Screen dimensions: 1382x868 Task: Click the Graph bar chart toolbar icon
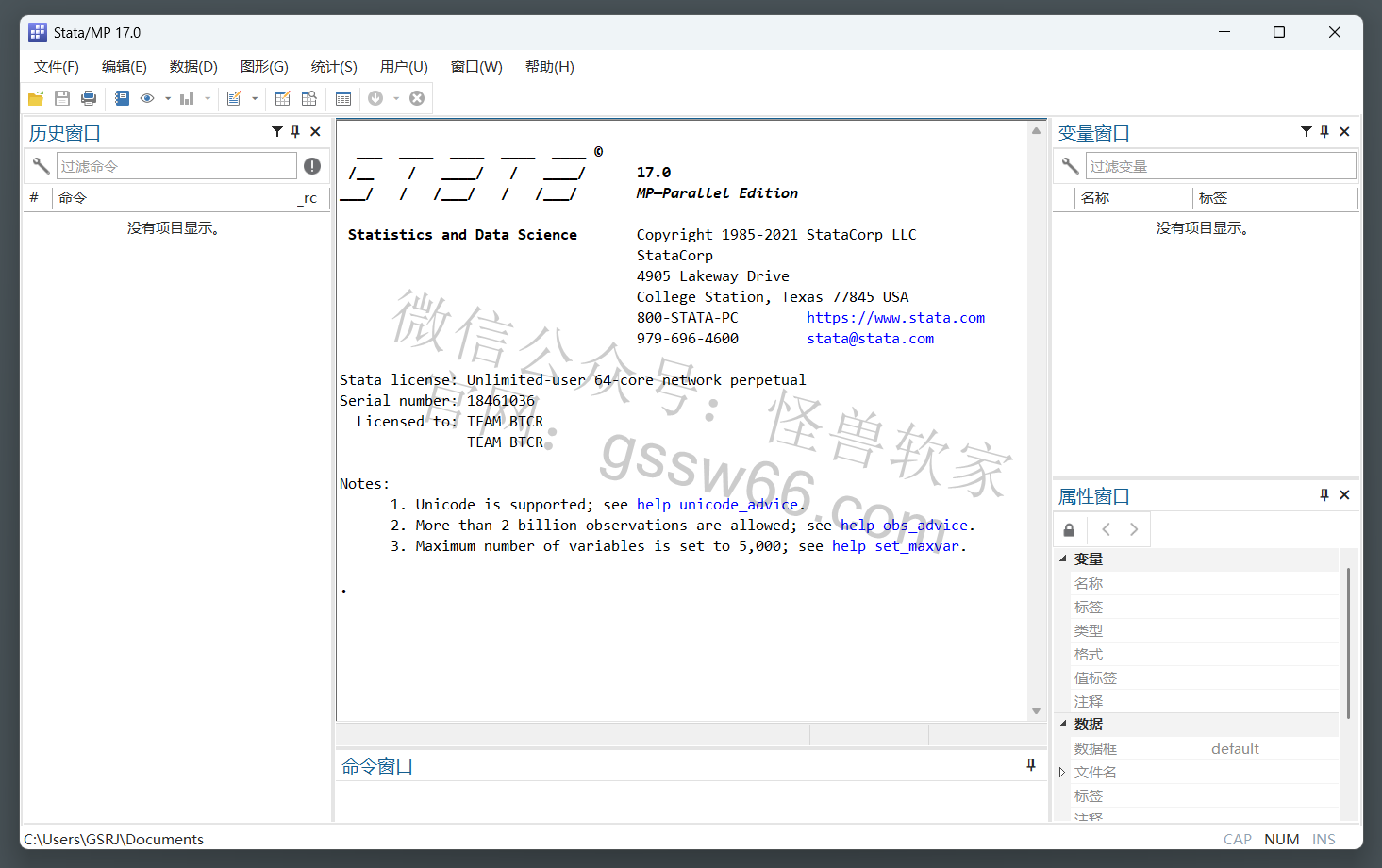[187, 98]
